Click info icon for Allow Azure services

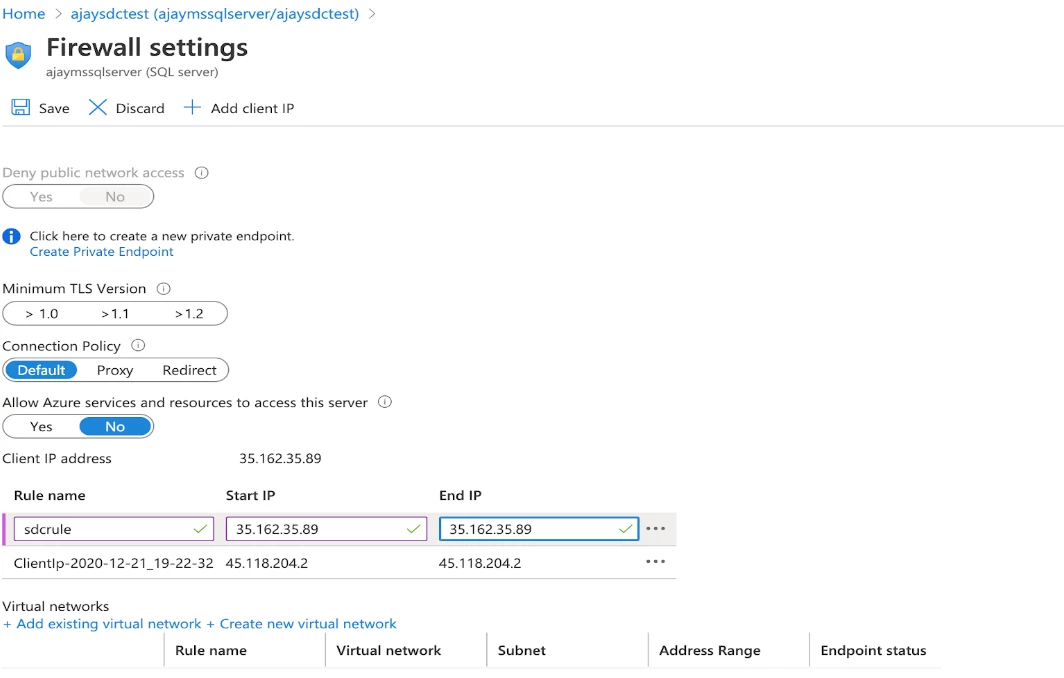pos(384,402)
